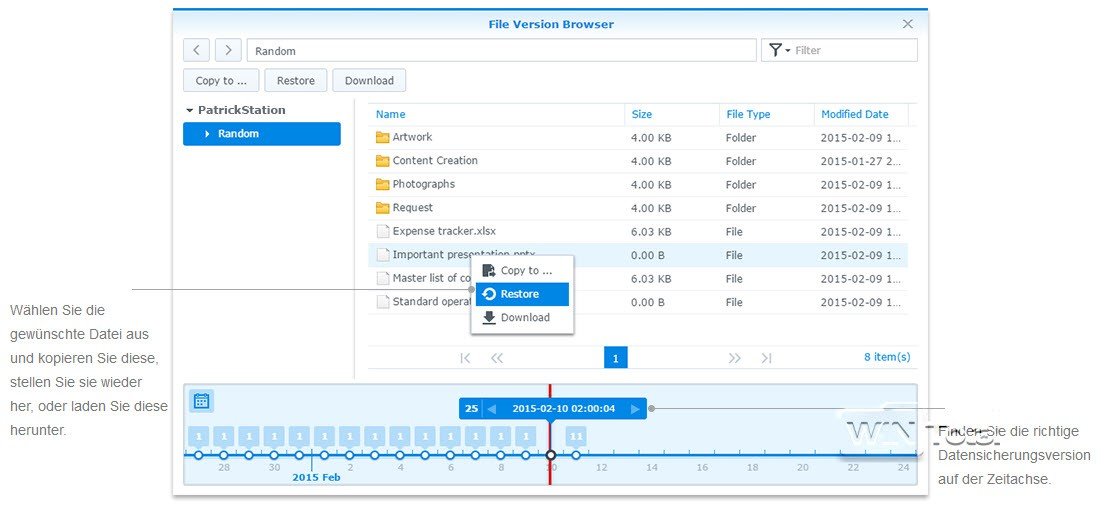The width and height of the screenshot is (1111, 514).
Task: Click the Copy to ... toolbar button
Action: (x=221, y=81)
